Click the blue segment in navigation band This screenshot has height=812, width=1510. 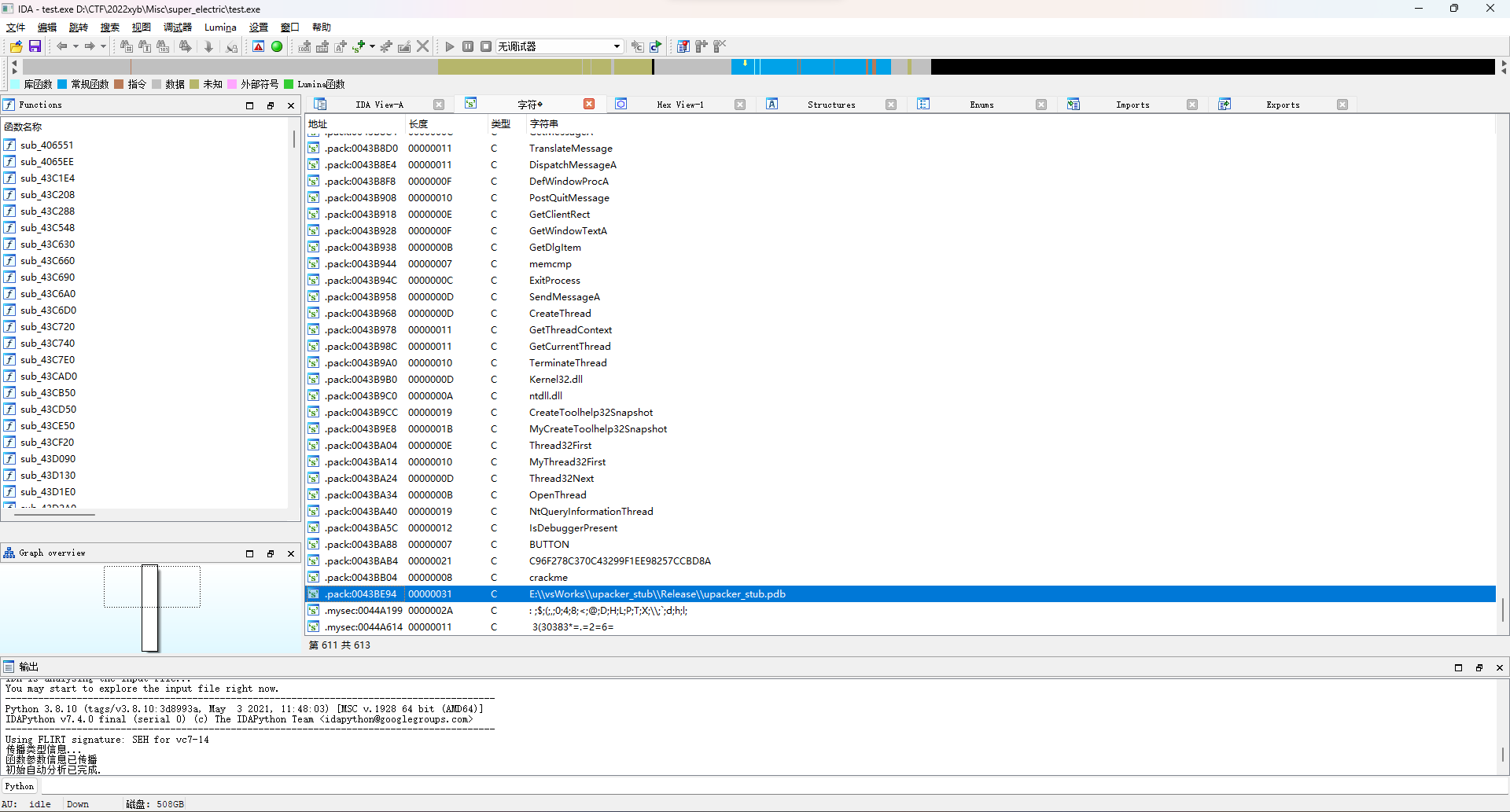(810, 67)
